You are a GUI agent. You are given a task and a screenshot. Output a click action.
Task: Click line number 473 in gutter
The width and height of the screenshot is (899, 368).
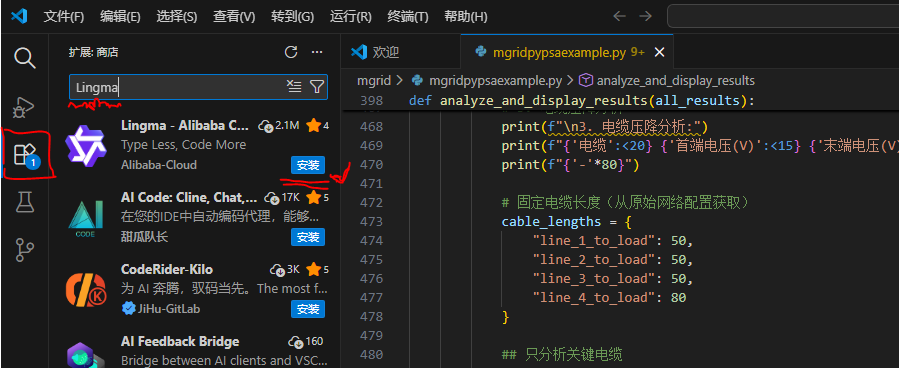[x=371, y=222]
